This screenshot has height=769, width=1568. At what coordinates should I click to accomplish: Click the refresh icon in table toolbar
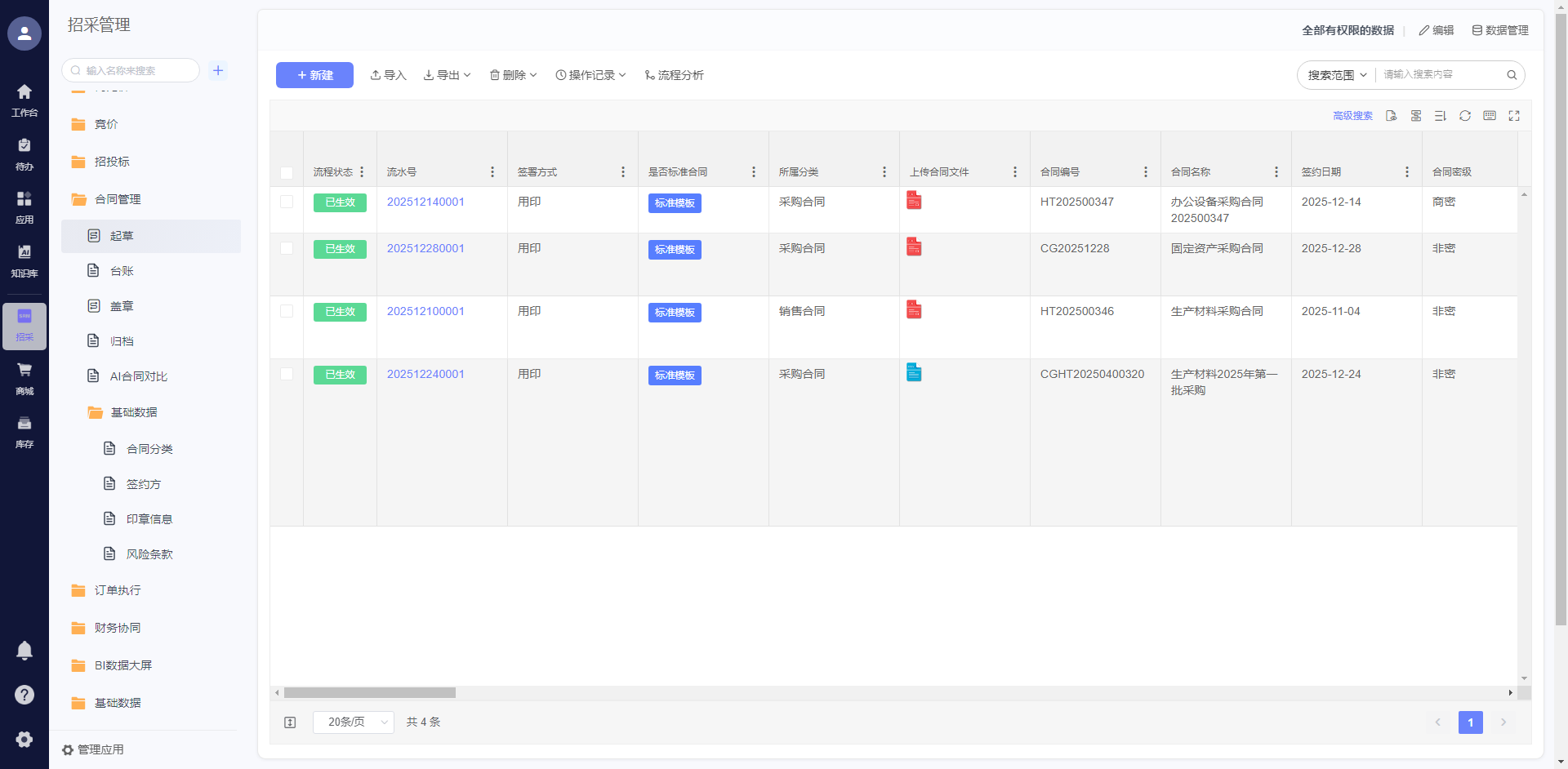click(x=1465, y=116)
